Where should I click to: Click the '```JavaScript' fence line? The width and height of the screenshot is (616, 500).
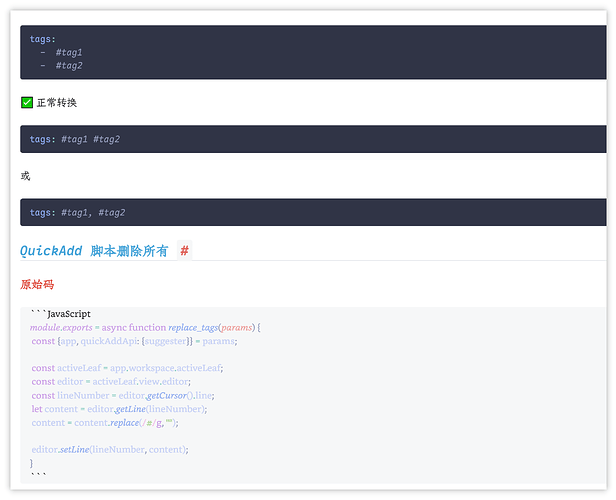[61, 313]
